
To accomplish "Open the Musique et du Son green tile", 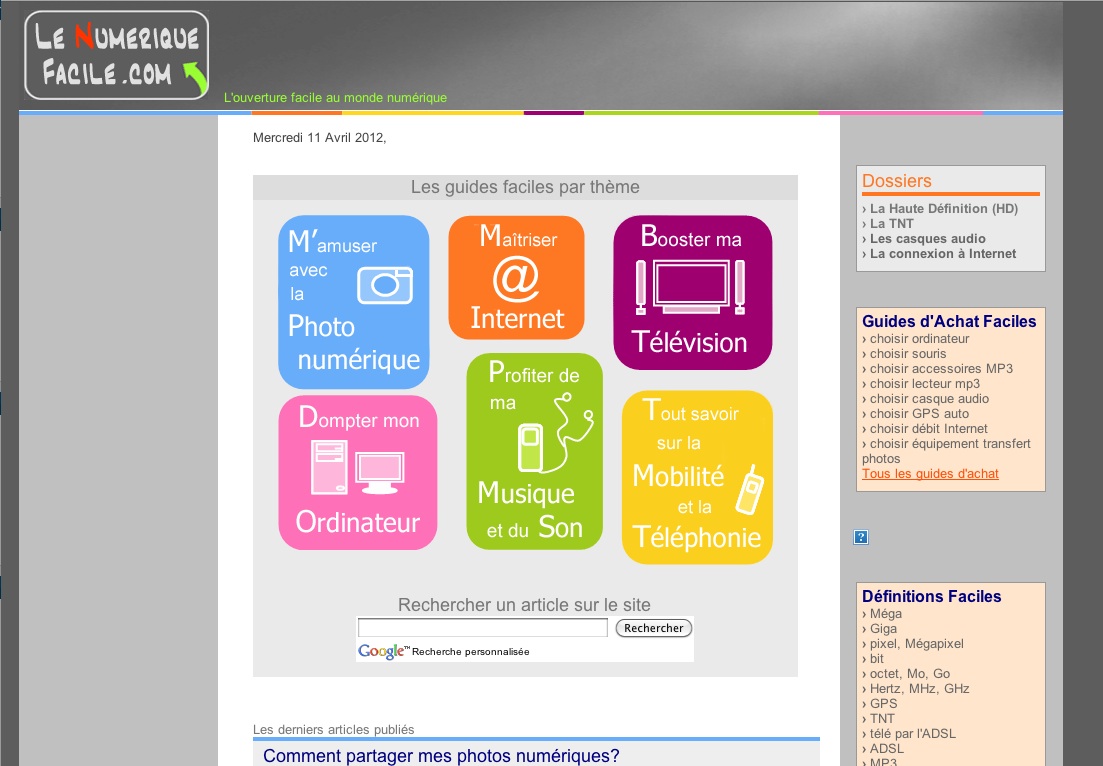I will click(535, 451).
